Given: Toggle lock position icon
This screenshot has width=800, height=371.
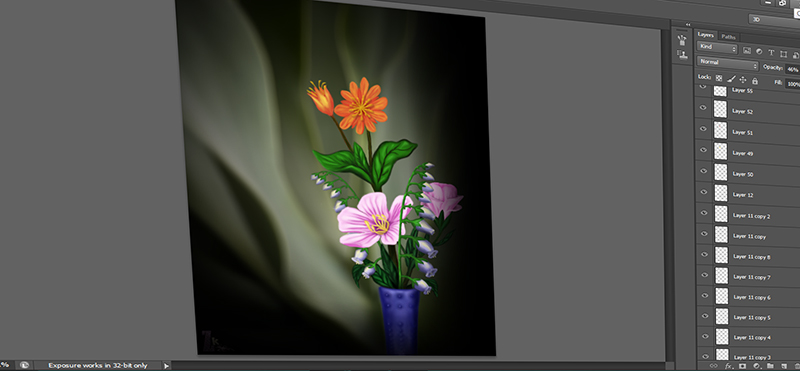Looking at the screenshot, I should click(743, 80).
